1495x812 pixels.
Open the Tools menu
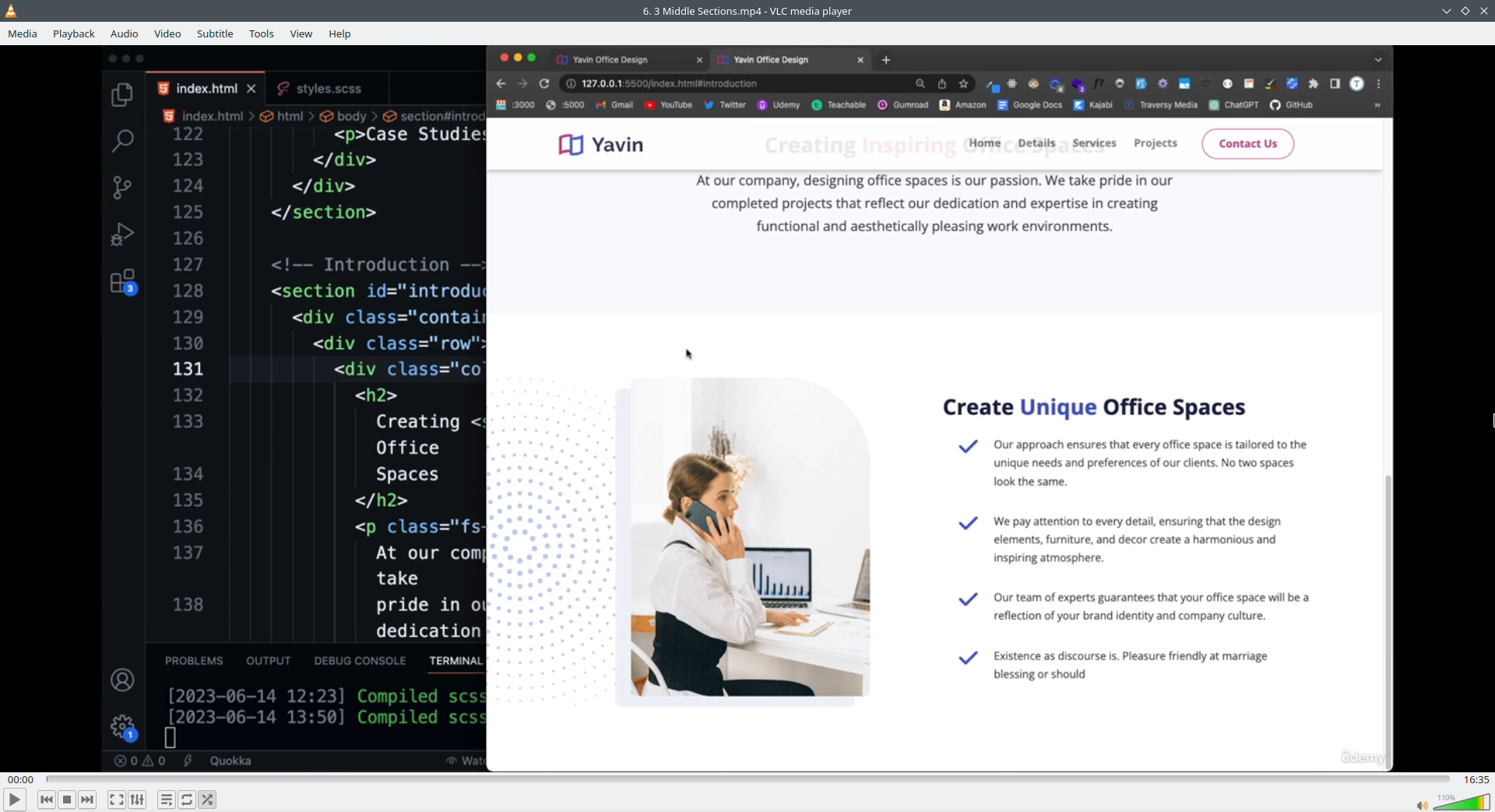click(x=262, y=33)
